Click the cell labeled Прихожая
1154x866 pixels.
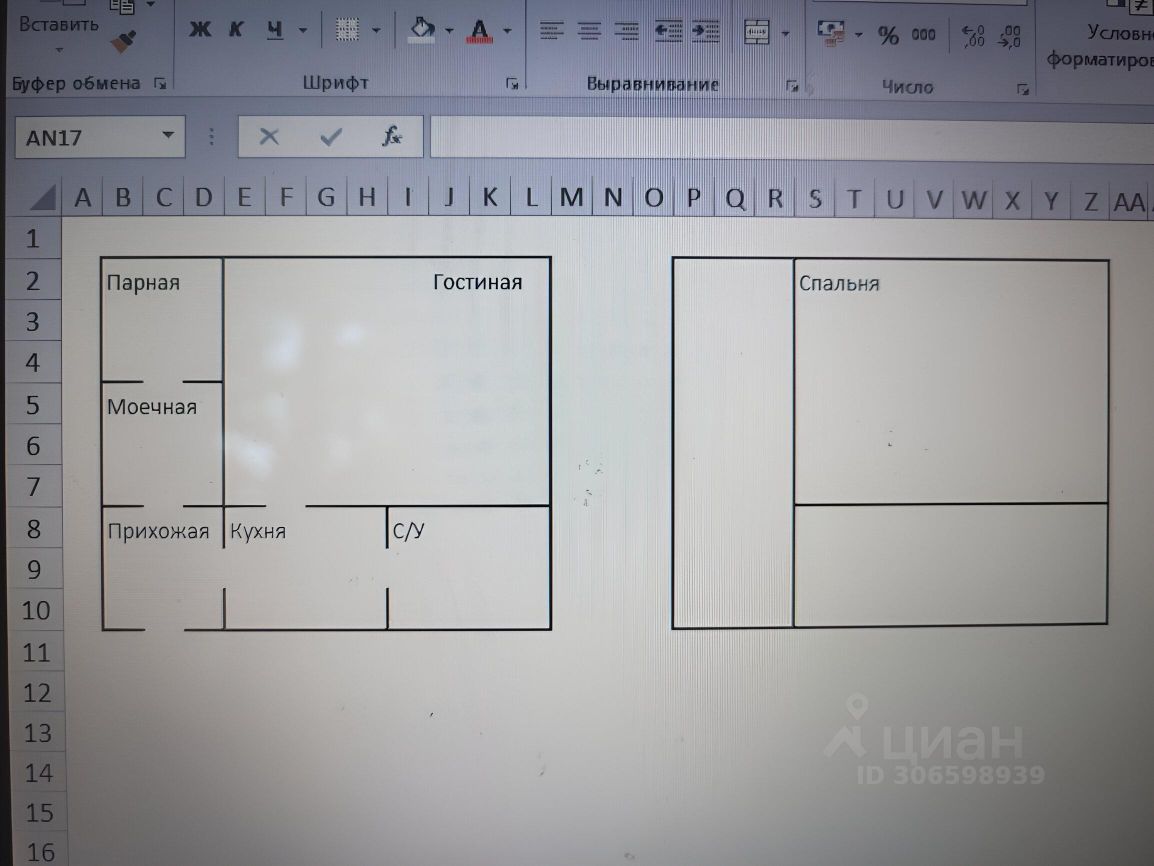tap(158, 531)
